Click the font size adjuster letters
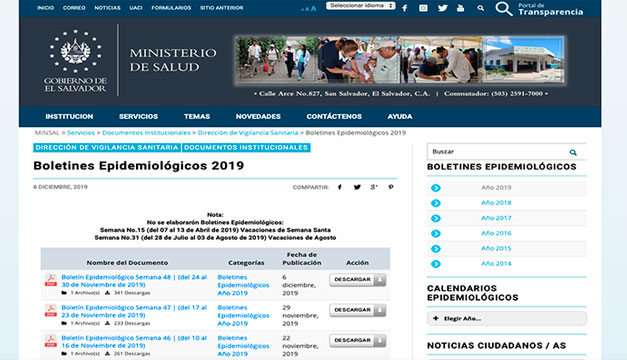The height and width of the screenshot is (360, 627). pyautogui.click(x=308, y=8)
